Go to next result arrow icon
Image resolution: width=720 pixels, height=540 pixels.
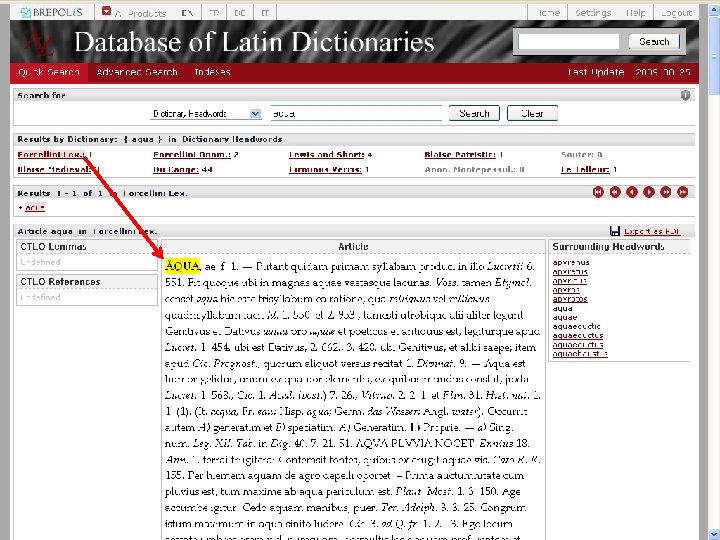[x=649, y=192]
